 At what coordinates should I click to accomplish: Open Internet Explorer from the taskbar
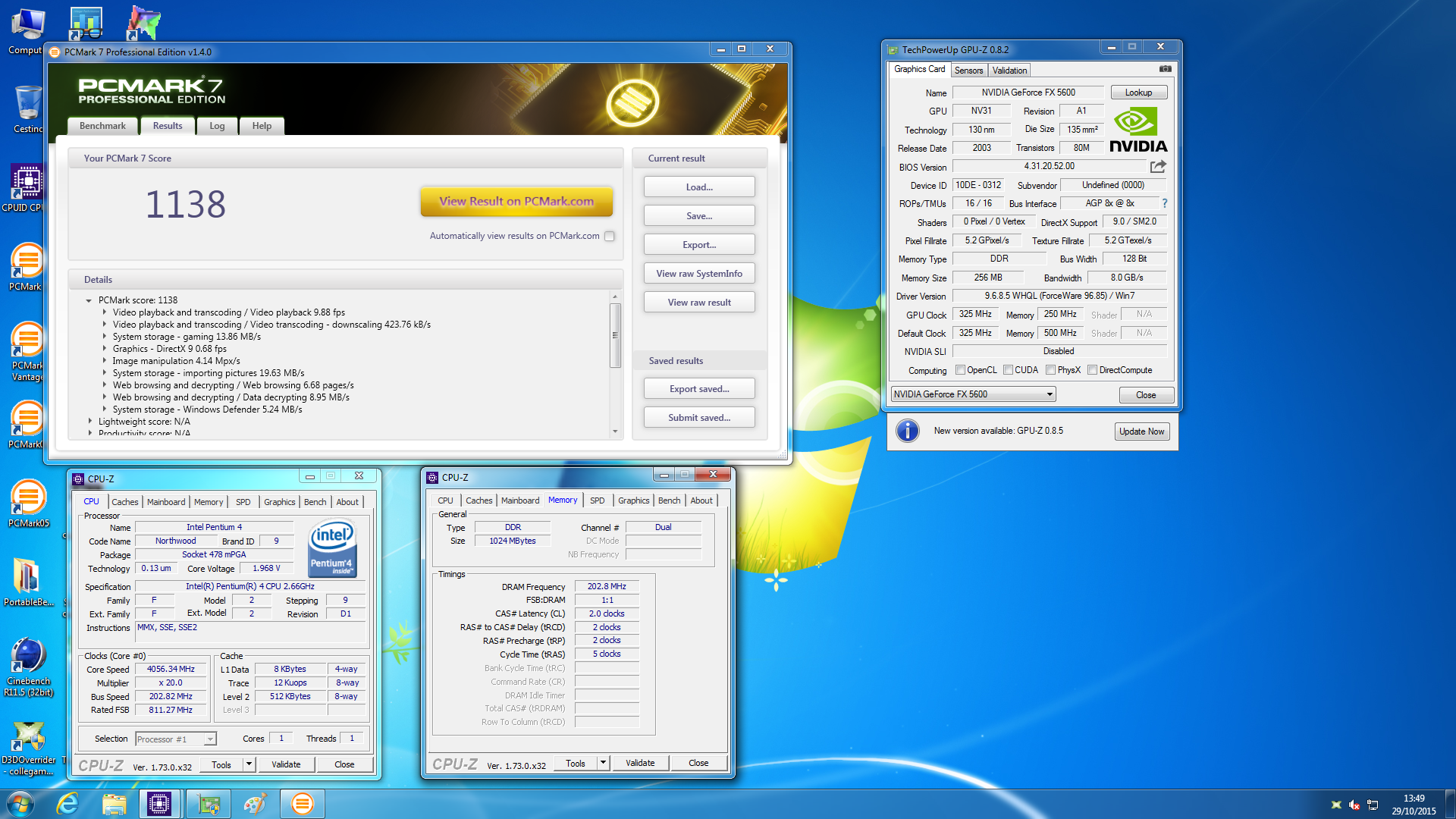tap(68, 804)
